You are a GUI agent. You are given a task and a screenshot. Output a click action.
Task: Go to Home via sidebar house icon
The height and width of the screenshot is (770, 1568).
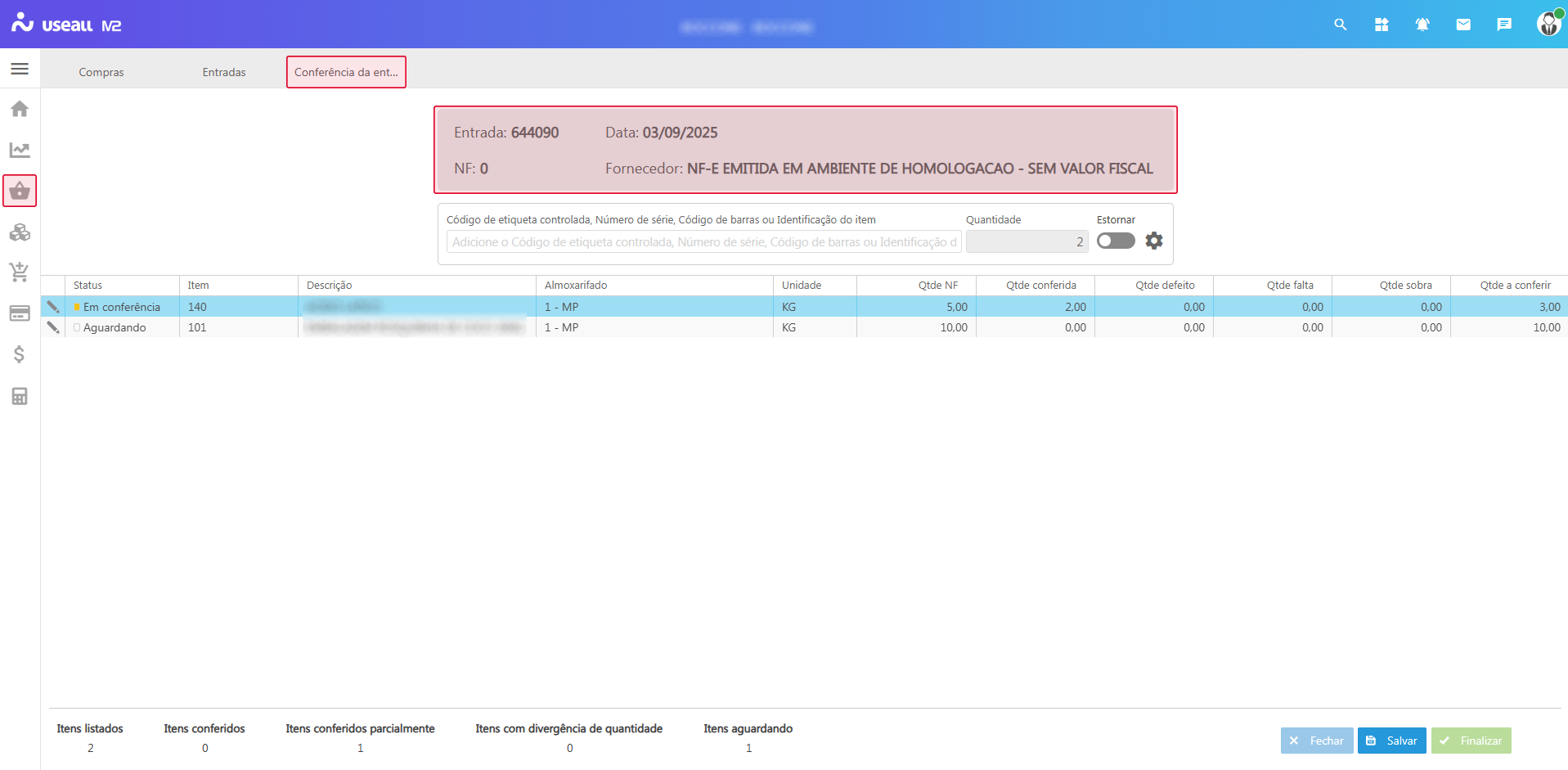pos(20,109)
